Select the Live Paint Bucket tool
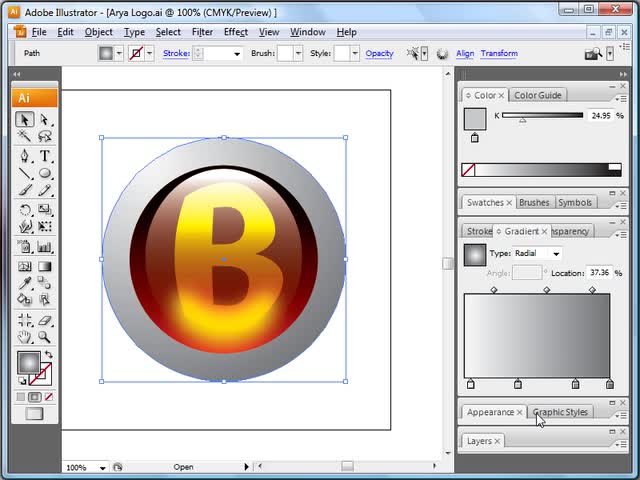 [24, 300]
